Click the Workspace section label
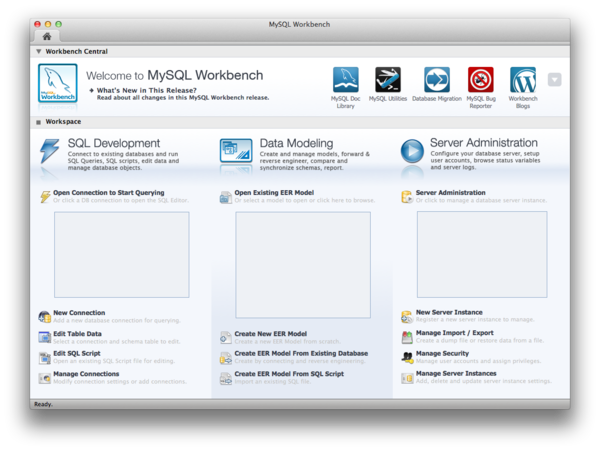The image size is (600, 451). point(63,122)
